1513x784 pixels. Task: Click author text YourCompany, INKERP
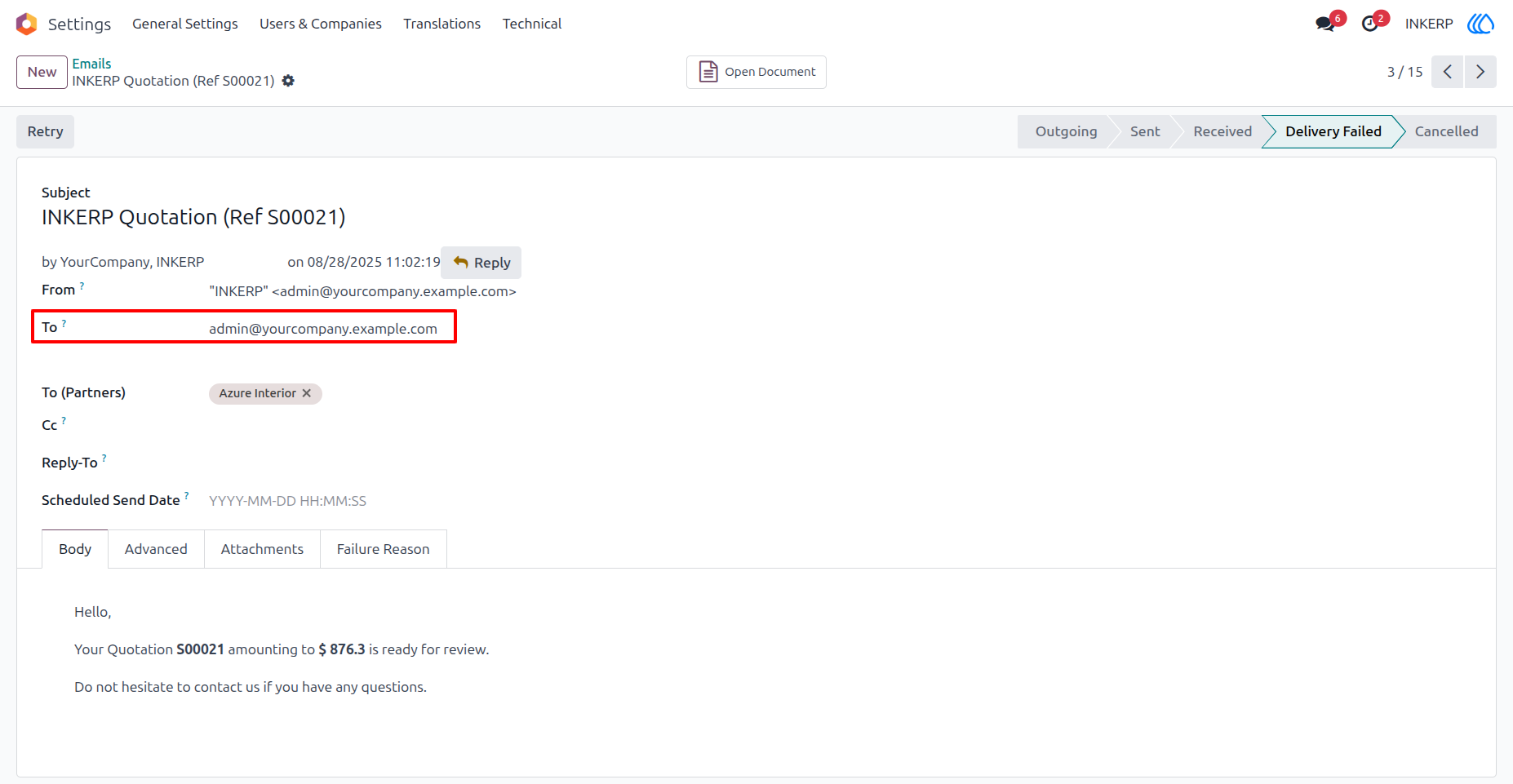coord(132,262)
